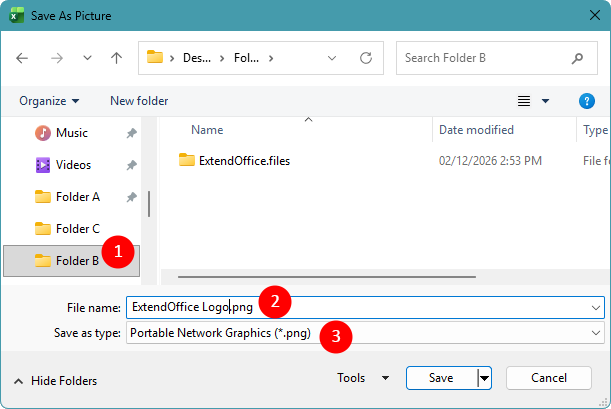Open recent locations chevron
The height and width of the screenshot is (409, 611).
[x=87, y=58]
